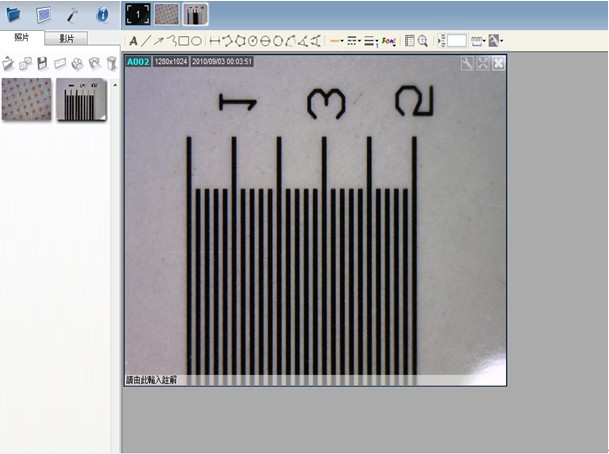The width and height of the screenshot is (609, 454).
Task: Open the line color dropdown
Action: tap(337, 41)
